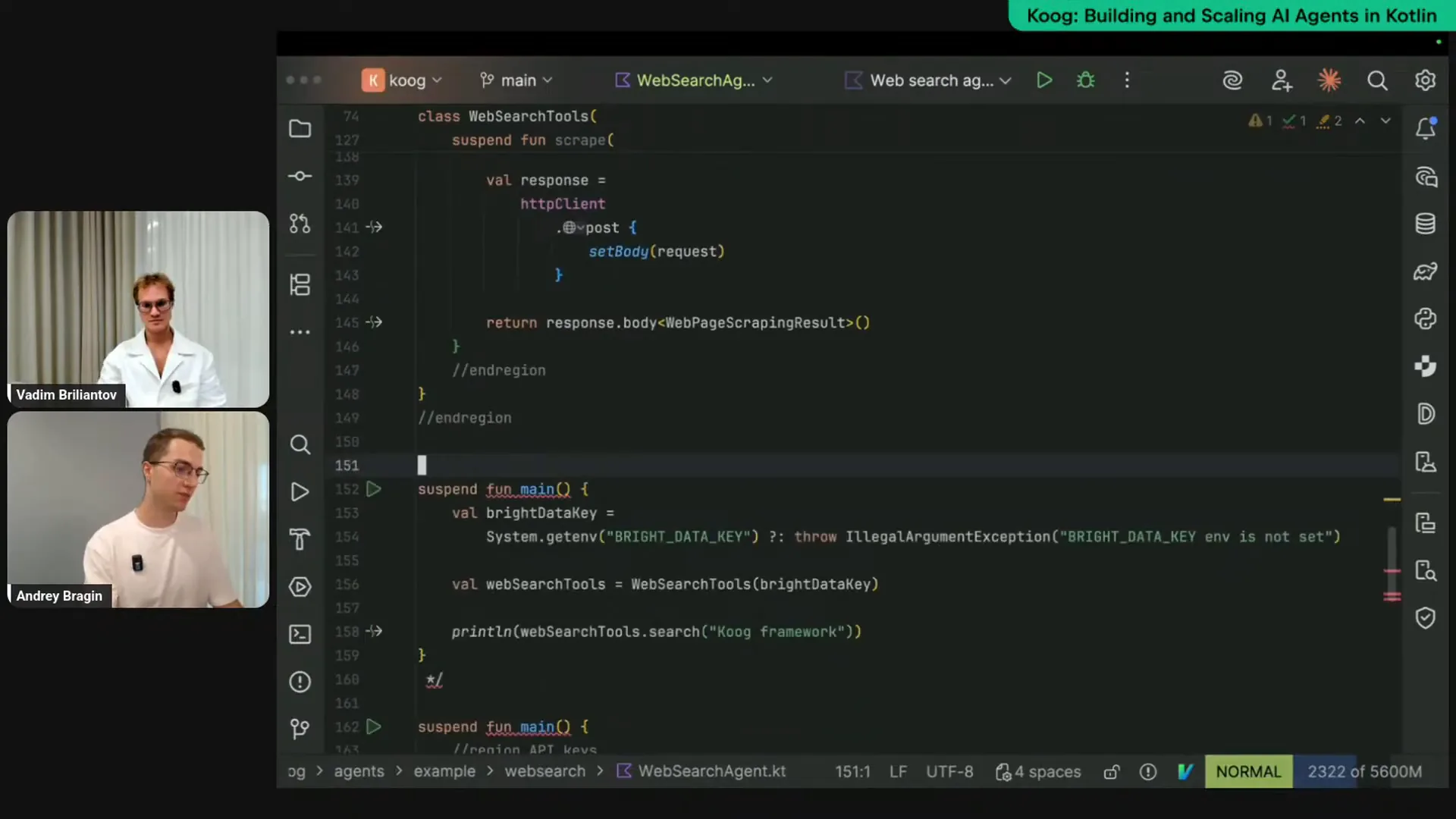Open the AI spiral assistant in toolbar
This screenshot has width=1456, height=819.
[x=1232, y=80]
